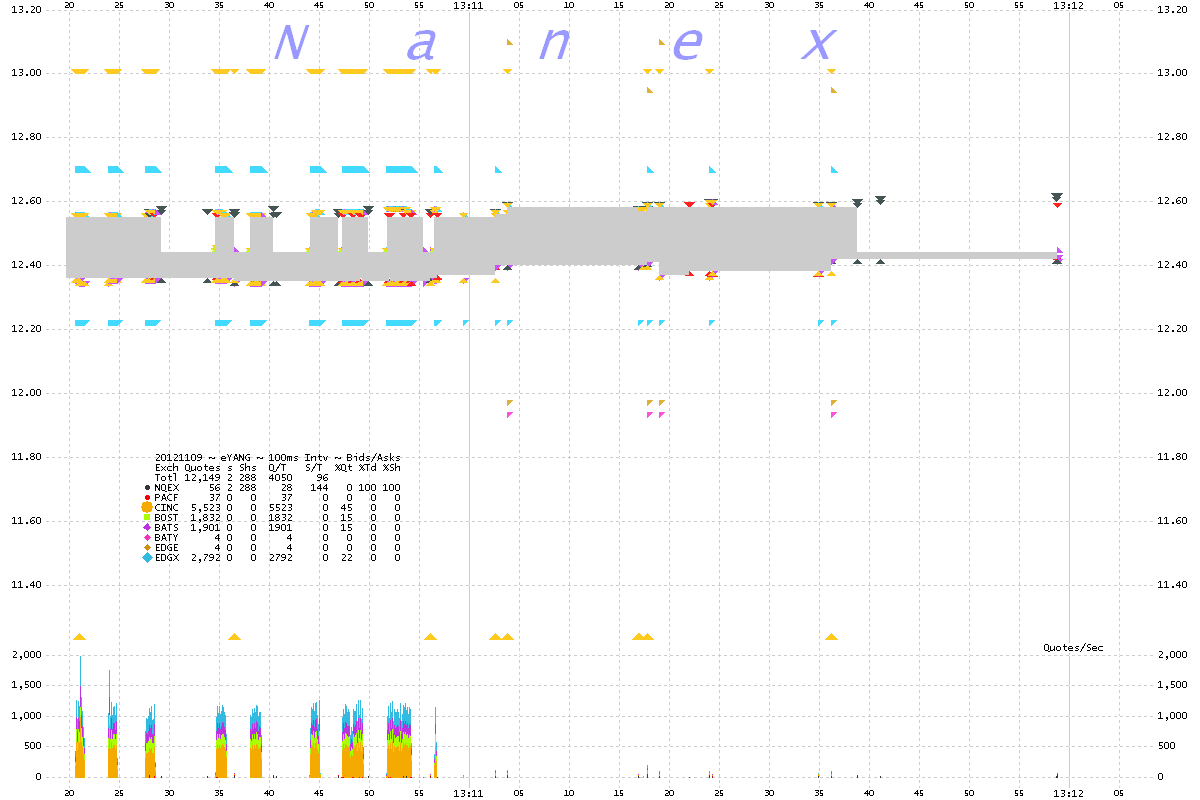
Task: Select BOST quote count 1,832
Action: pyautogui.click(x=206, y=518)
